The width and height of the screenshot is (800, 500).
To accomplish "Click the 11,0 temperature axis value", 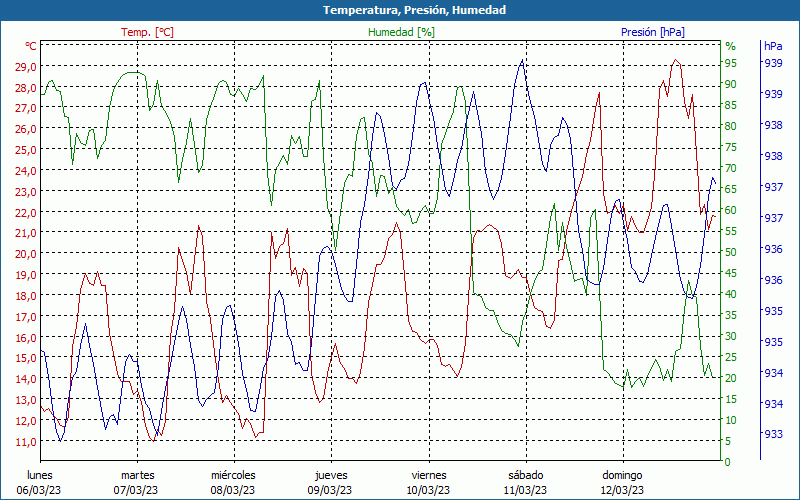I will [x=27, y=442].
